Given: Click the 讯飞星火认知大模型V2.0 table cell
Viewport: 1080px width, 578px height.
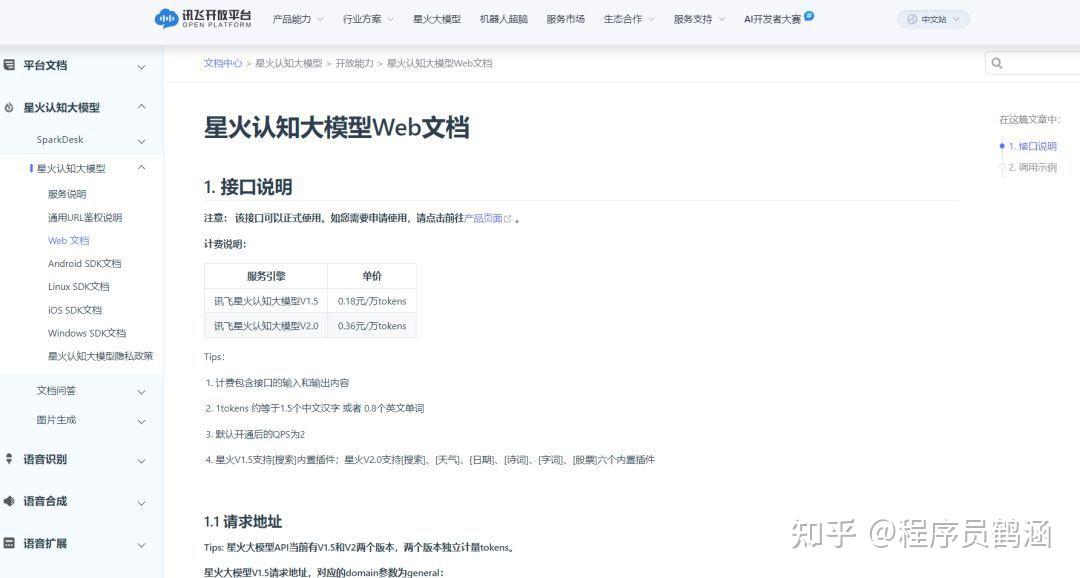Looking at the screenshot, I should [266, 326].
